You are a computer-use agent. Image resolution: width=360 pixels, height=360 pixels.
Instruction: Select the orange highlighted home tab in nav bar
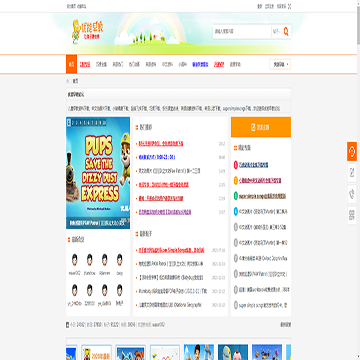coord(71,64)
